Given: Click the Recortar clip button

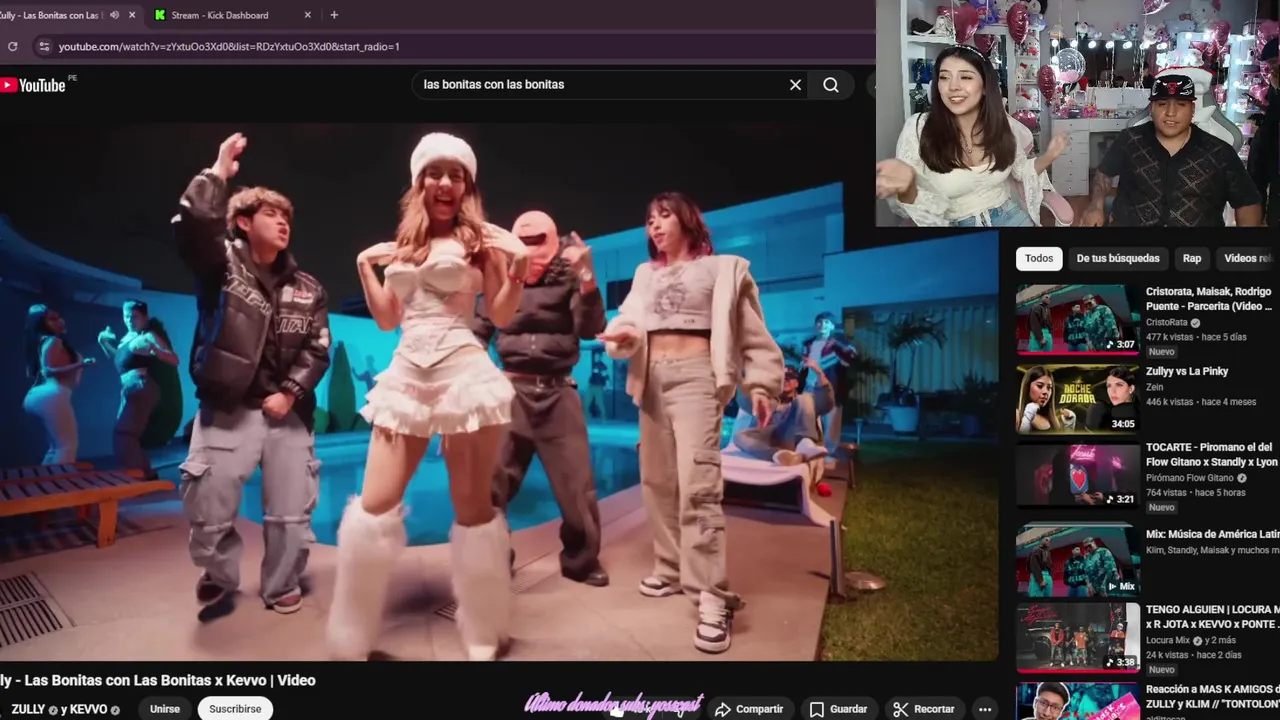Looking at the screenshot, I should [923, 709].
